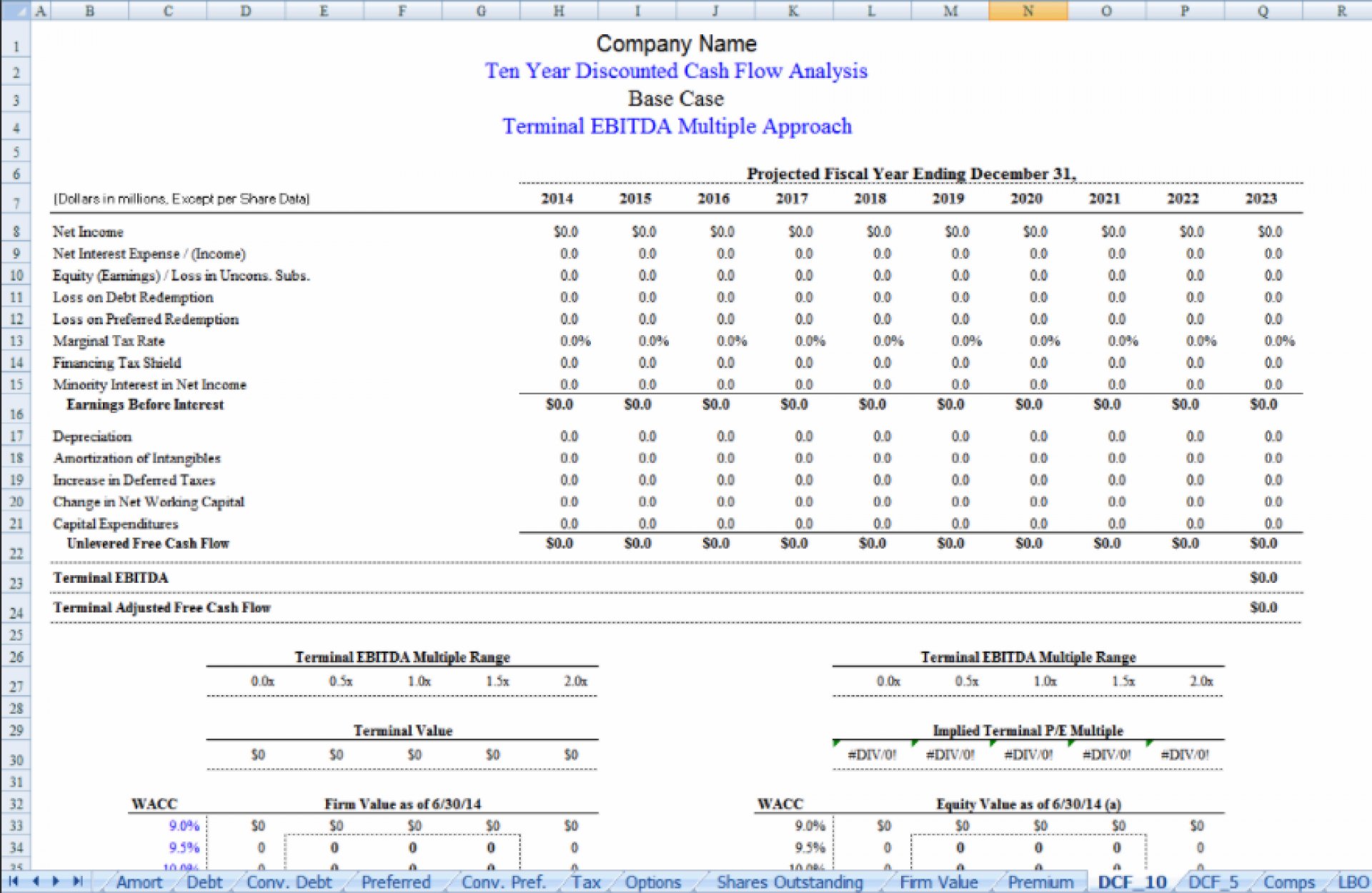
Task: Open the Shares Outstanding sheet tab
Action: (790, 882)
